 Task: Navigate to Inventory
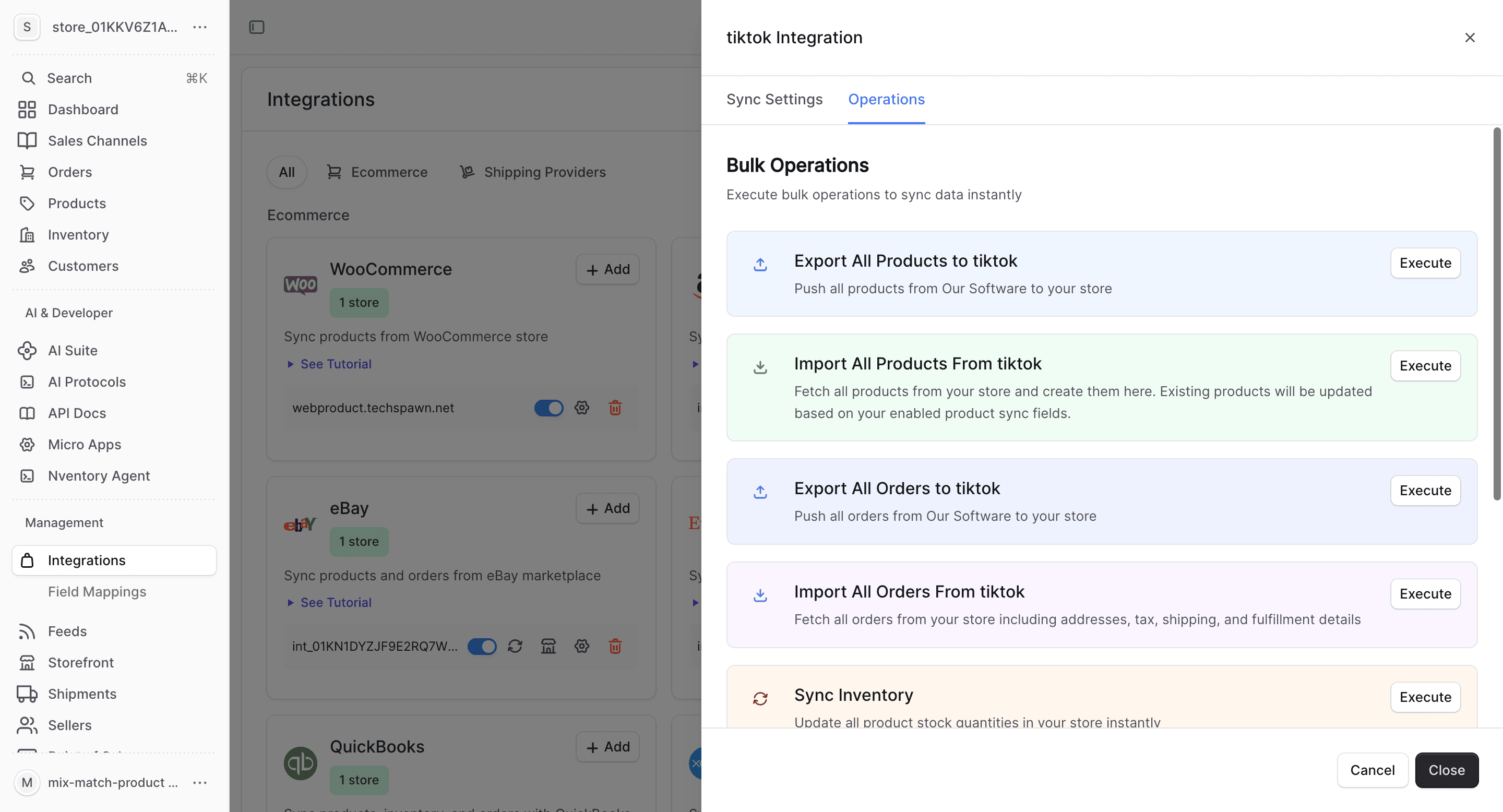pyautogui.click(x=114, y=235)
